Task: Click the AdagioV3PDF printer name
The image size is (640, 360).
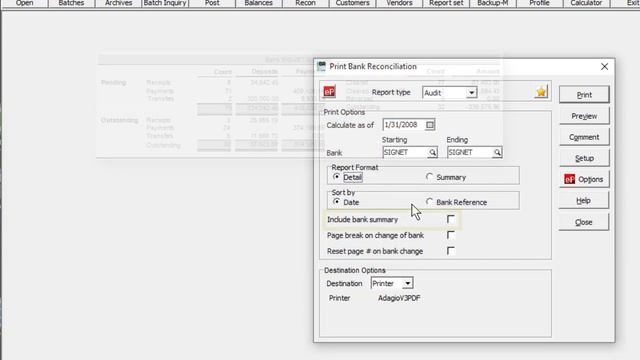Action: click(x=399, y=298)
